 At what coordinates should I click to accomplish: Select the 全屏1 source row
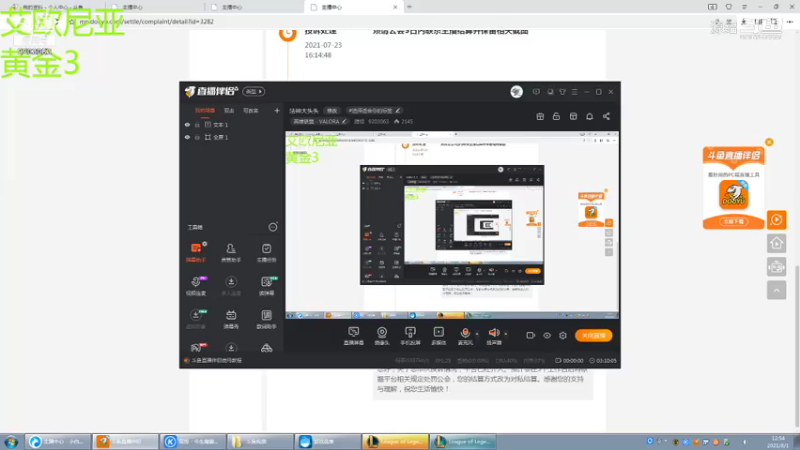pyautogui.click(x=232, y=137)
